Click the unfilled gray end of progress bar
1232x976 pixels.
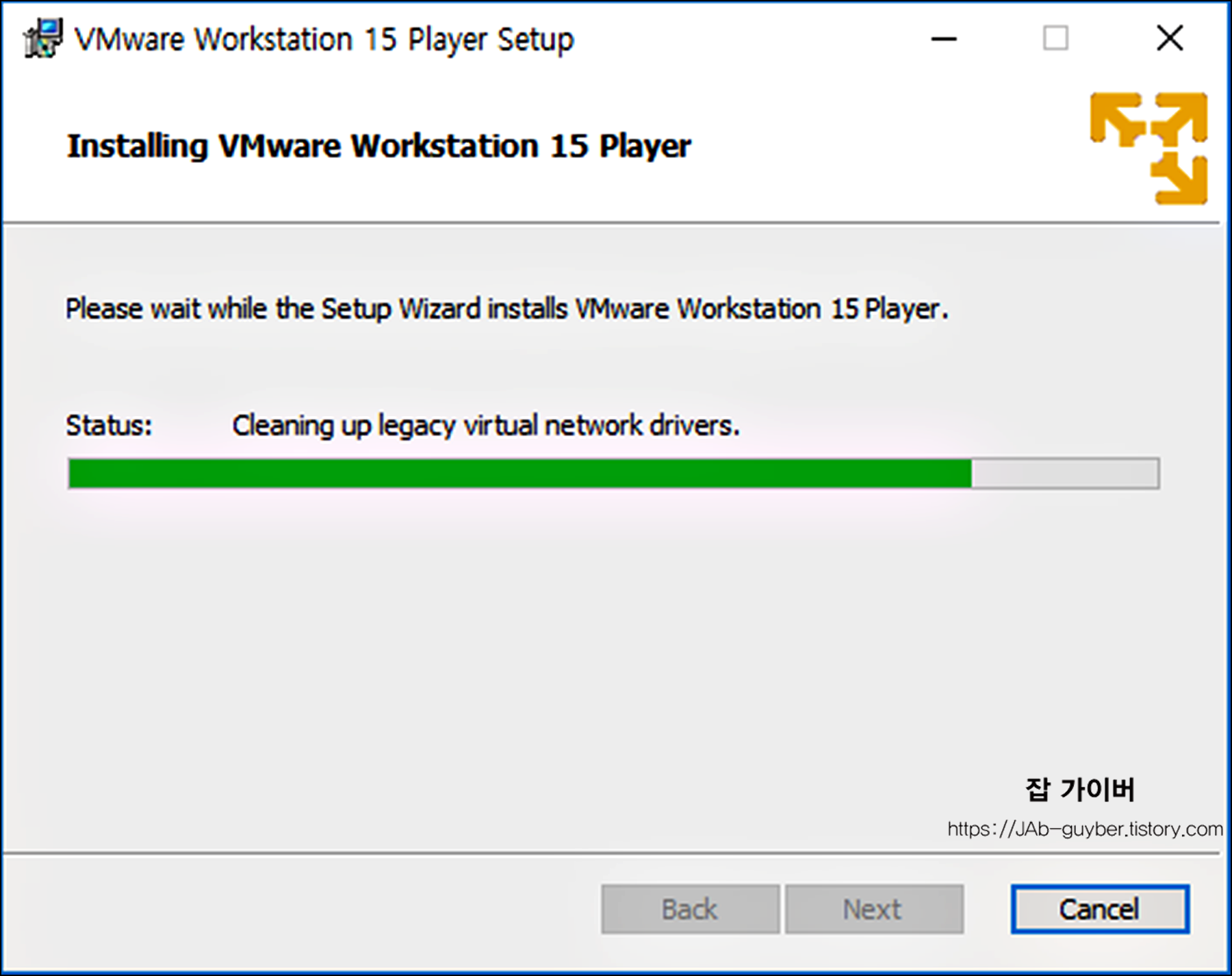coord(1065,474)
